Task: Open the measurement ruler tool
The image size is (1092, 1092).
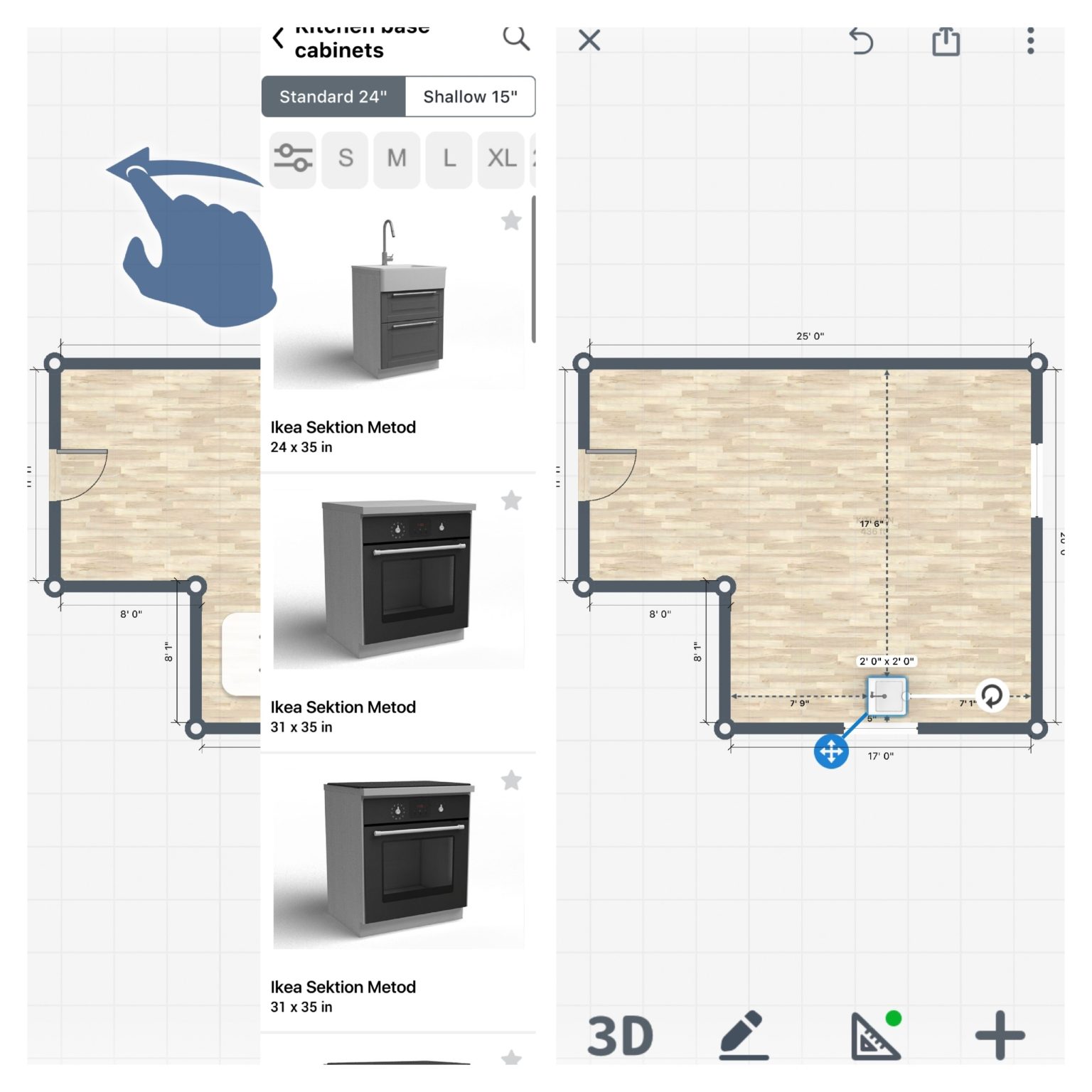Action: [x=873, y=1034]
